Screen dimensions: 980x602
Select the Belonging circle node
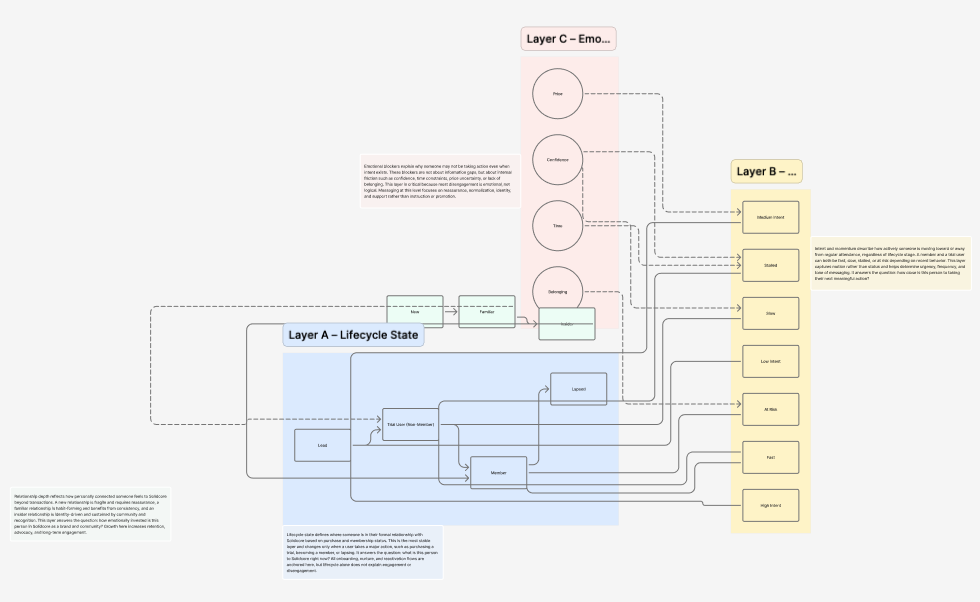[558, 292]
